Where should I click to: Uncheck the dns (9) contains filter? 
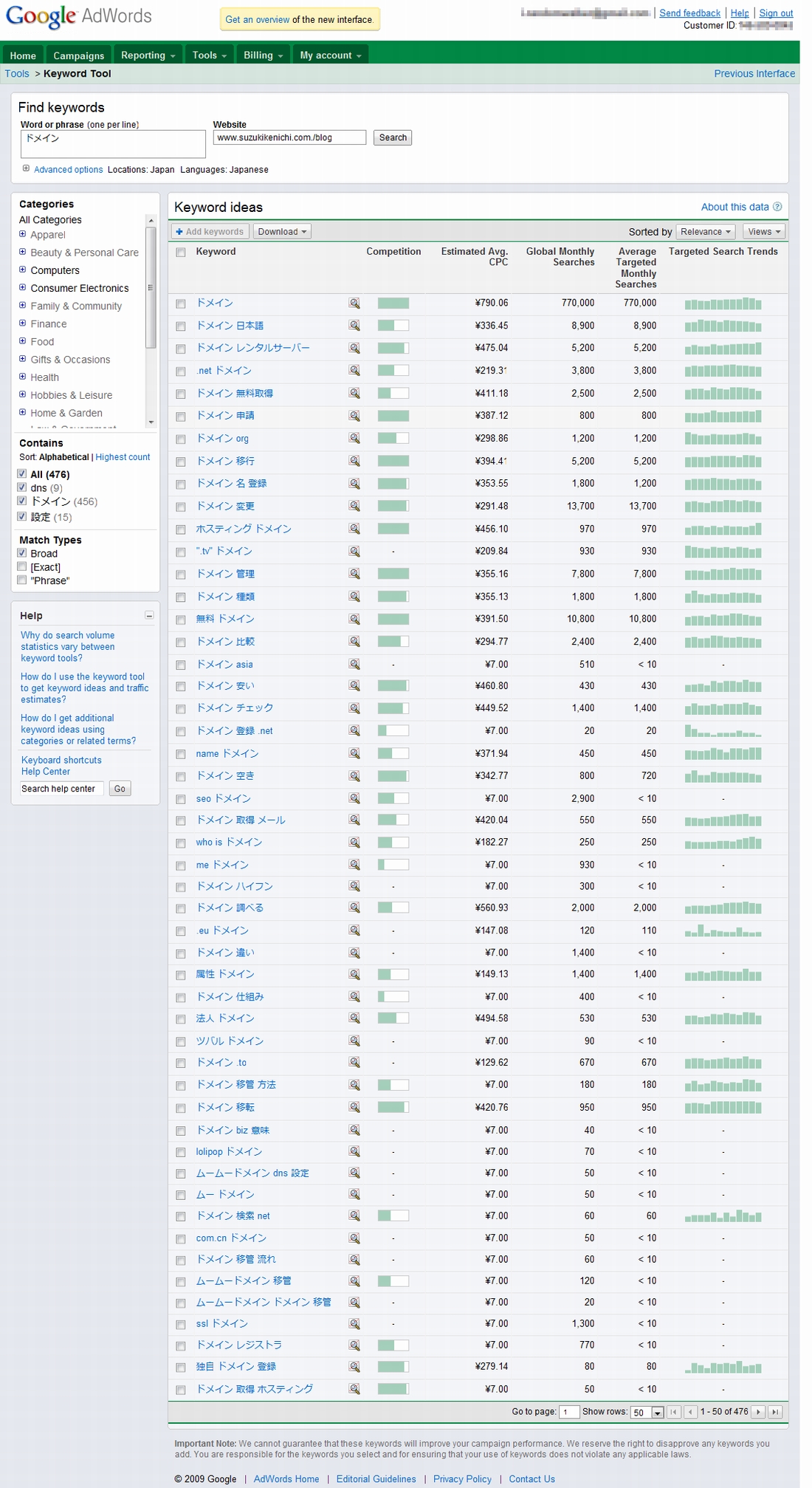[22, 487]
